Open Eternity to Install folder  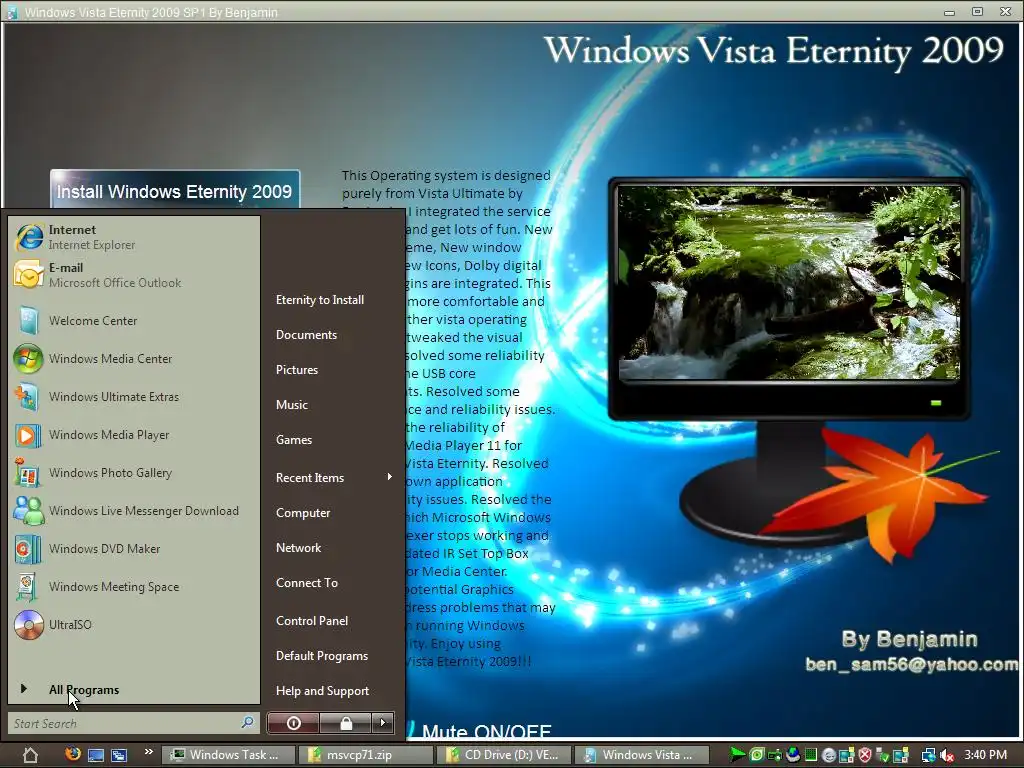[x=319, y=300]
